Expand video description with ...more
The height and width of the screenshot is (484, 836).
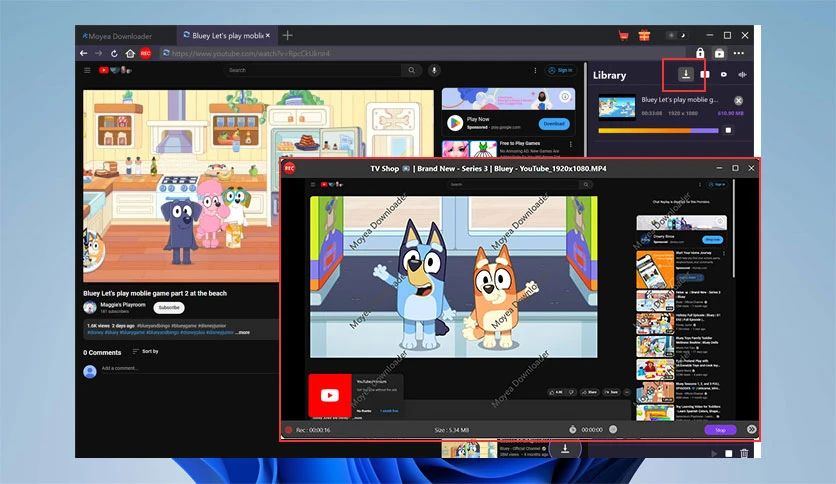pyautogui.click(x=243, y=332)
